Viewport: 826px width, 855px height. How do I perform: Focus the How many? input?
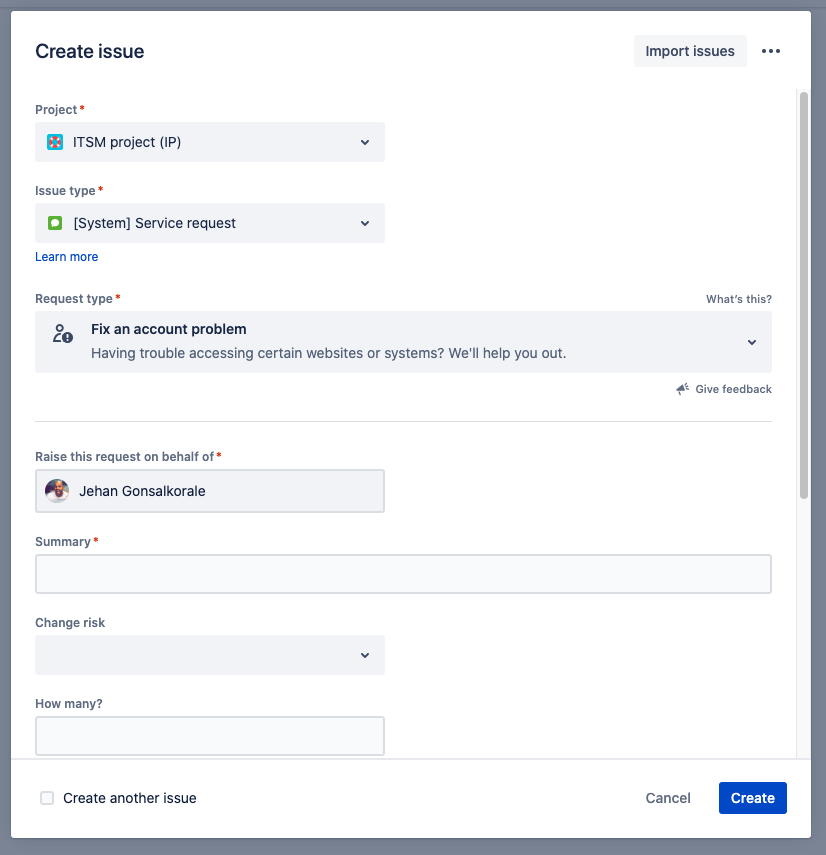[x=210, y=736]
